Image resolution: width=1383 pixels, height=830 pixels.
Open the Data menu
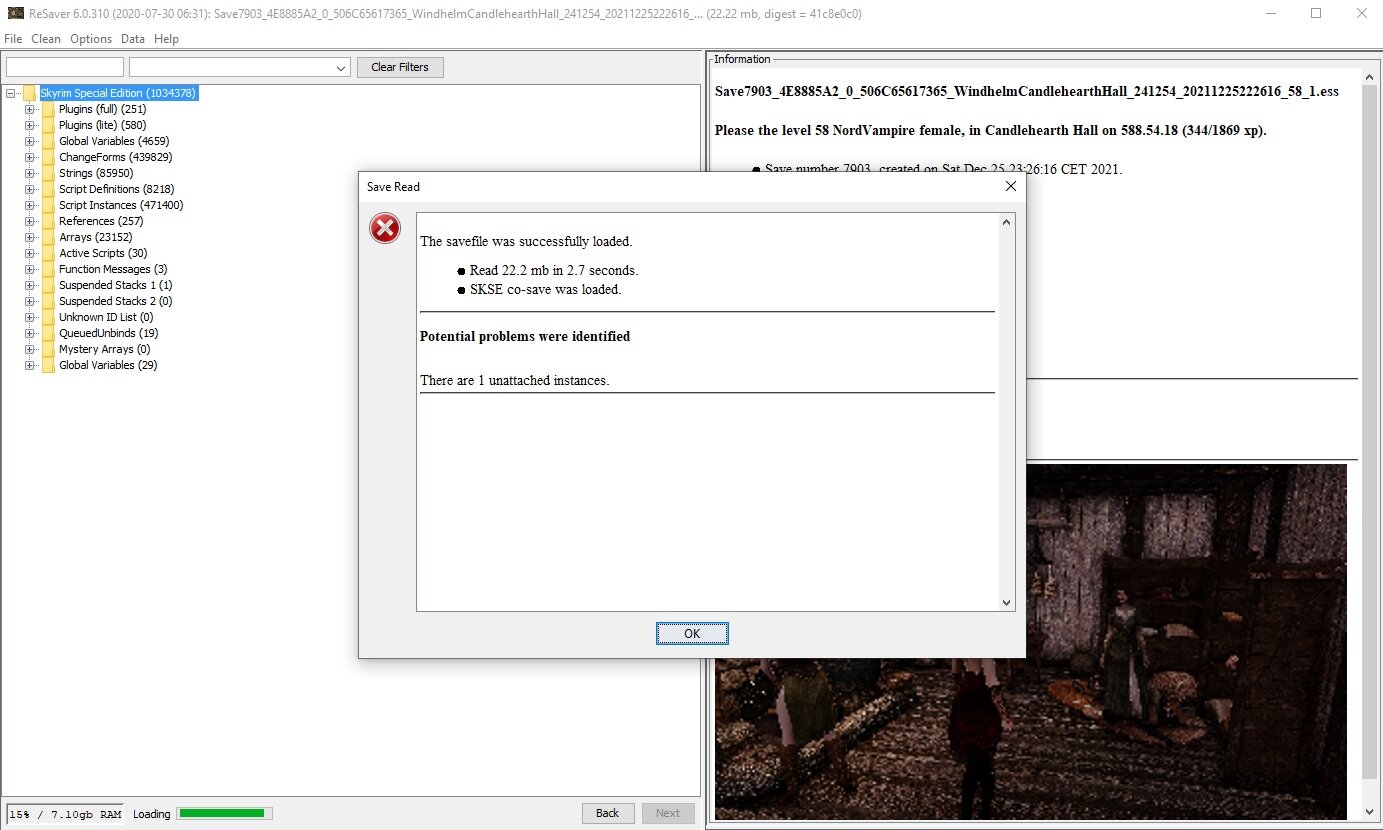[x=133, y=39]
